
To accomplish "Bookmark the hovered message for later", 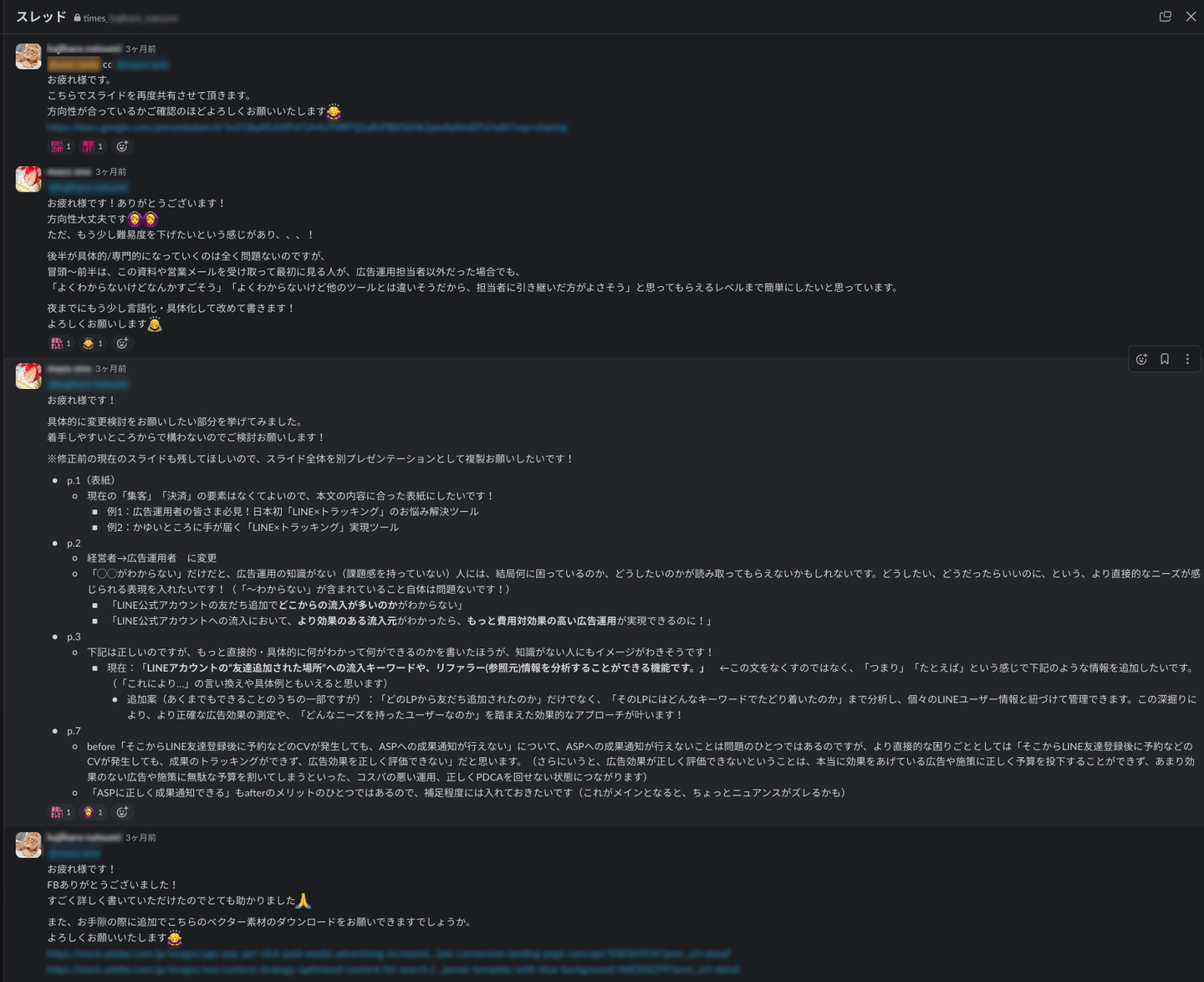I will (x=1165, y=360).
